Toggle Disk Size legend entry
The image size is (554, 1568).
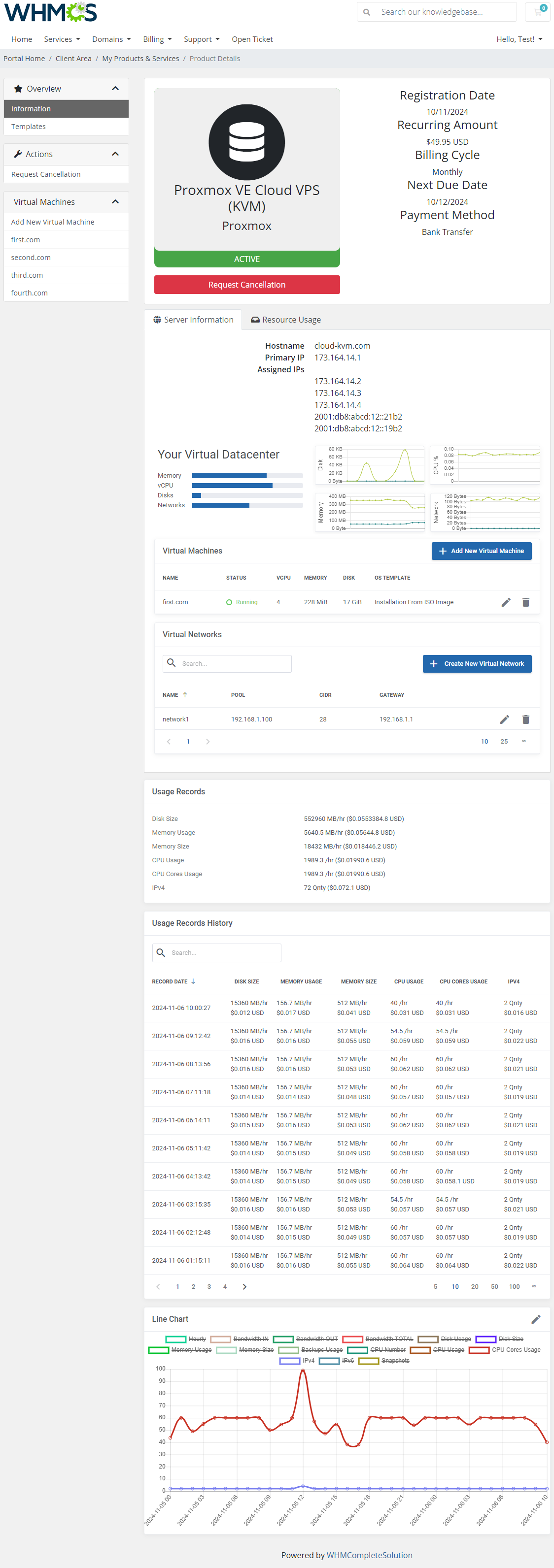pyautogui.click(x=499, y=1339)
